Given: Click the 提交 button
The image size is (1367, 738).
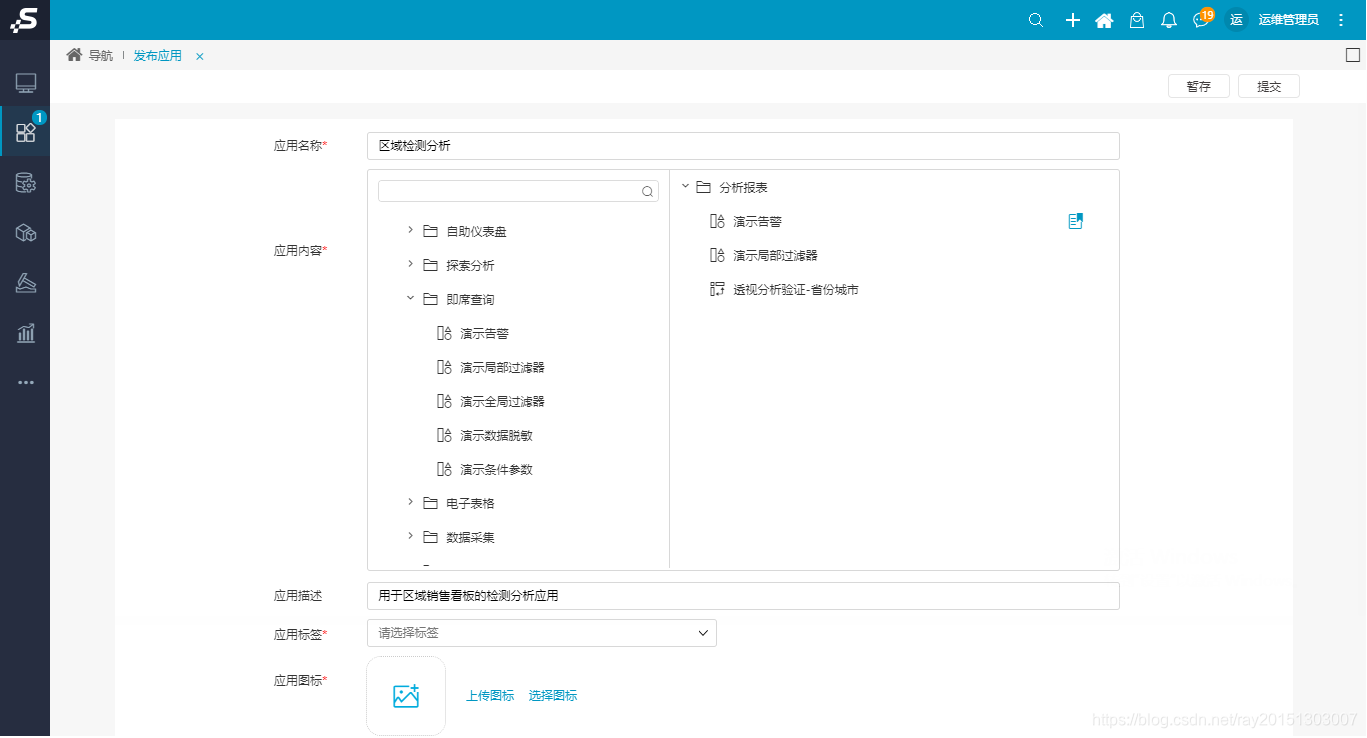Looking at the screenshot, I should (x=1269, y=86).
